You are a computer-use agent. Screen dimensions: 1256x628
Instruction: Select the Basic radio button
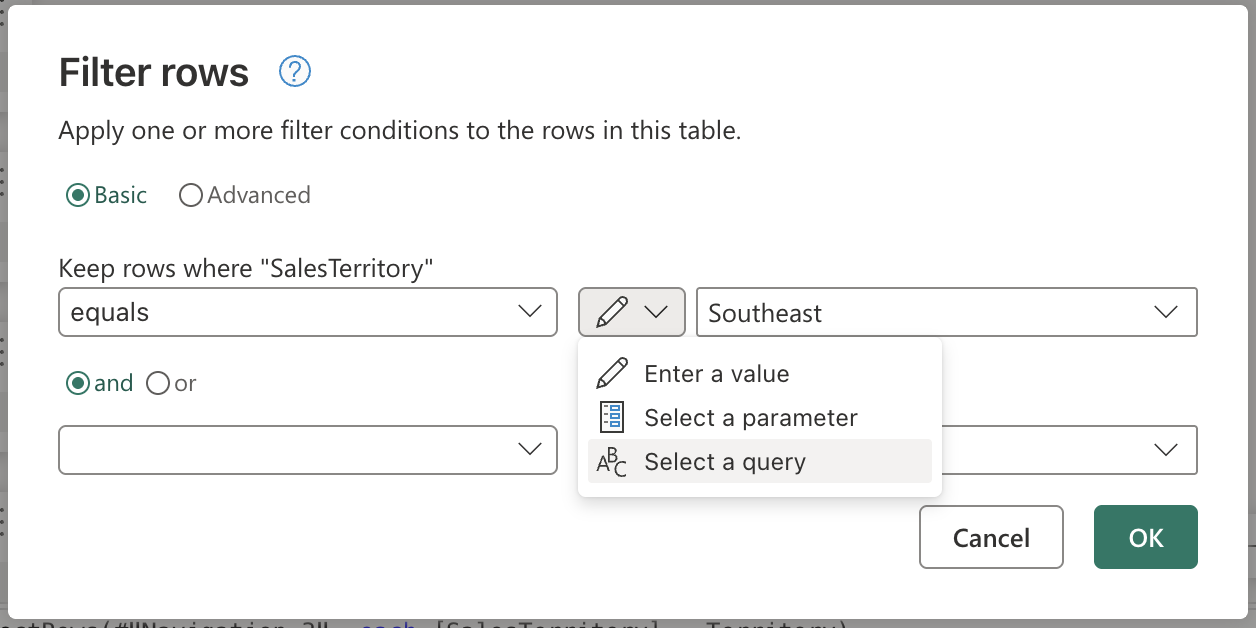pyautogui.click(x=77, y=195)
